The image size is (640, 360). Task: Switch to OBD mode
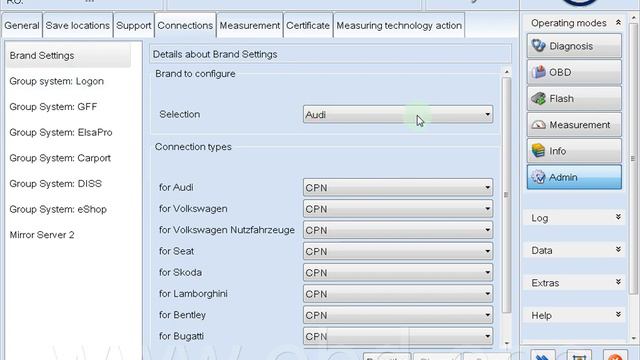pos(574,72)
